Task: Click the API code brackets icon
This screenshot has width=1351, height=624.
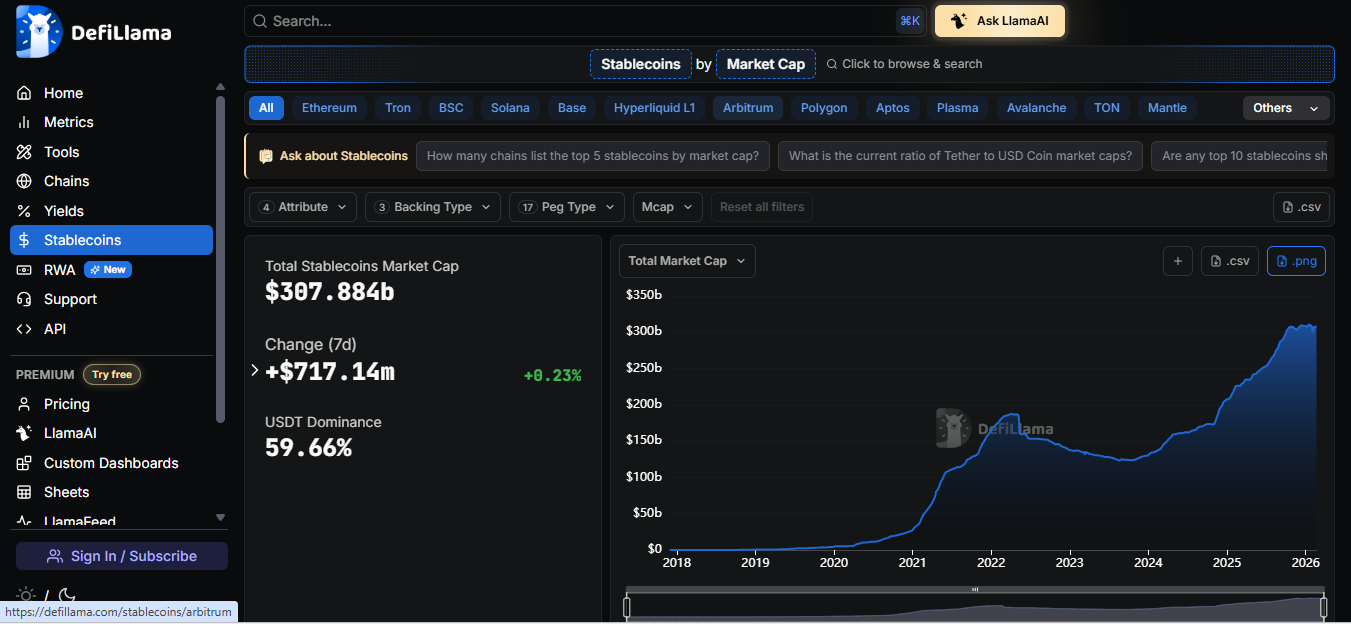Action: coord(25,329)
